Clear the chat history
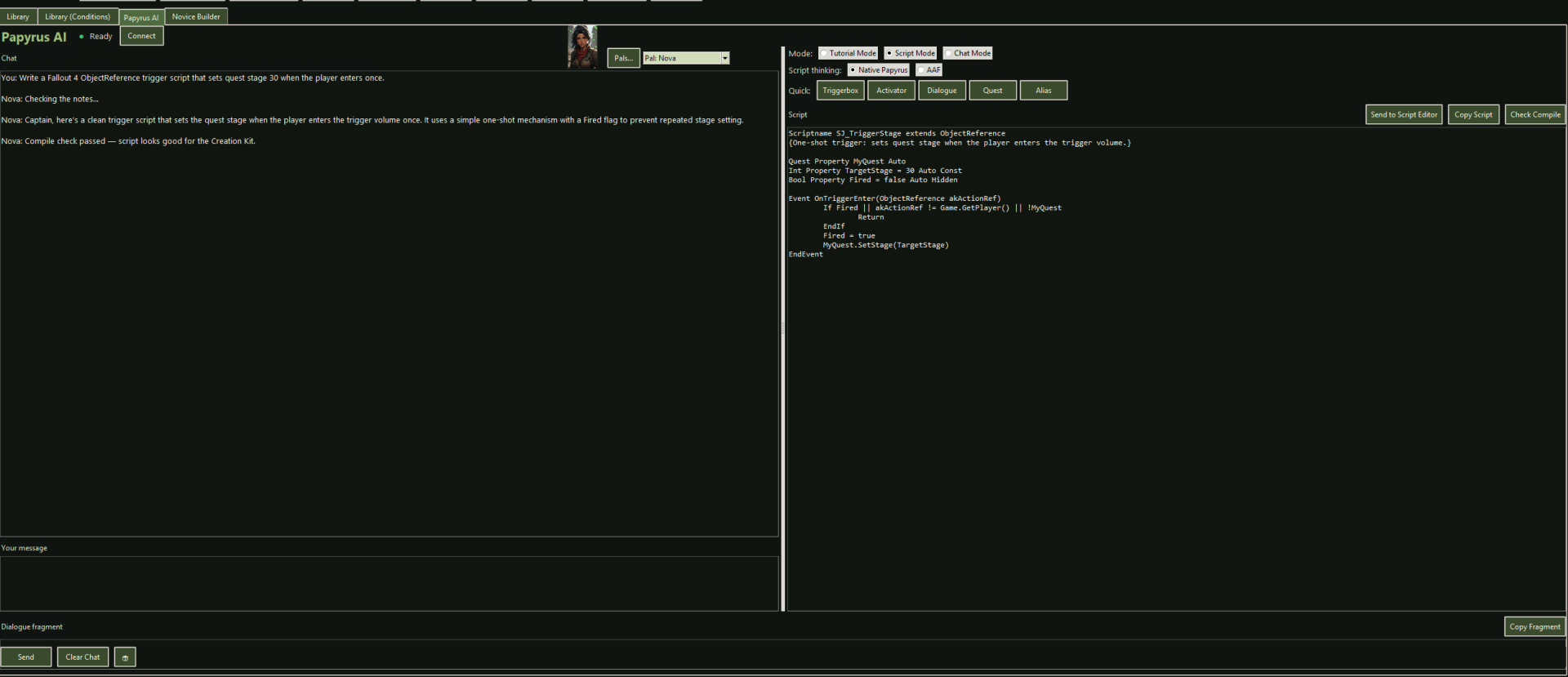1568x677 pixels. coord(82,657)
